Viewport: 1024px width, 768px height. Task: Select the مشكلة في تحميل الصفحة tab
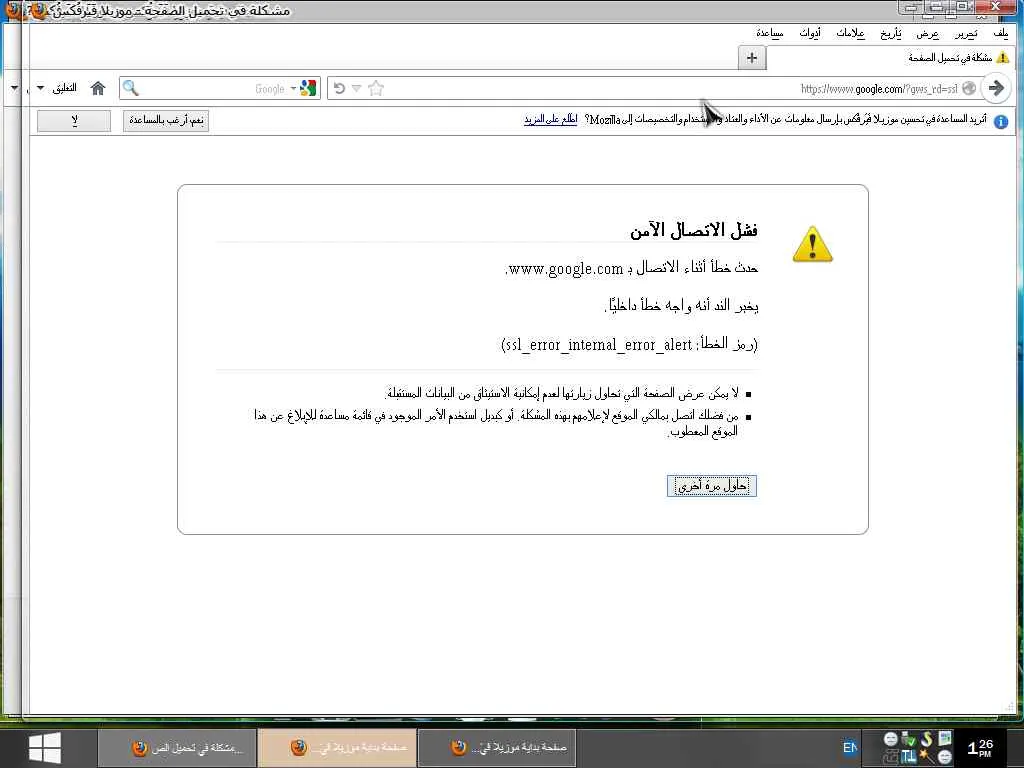(892, 58)
